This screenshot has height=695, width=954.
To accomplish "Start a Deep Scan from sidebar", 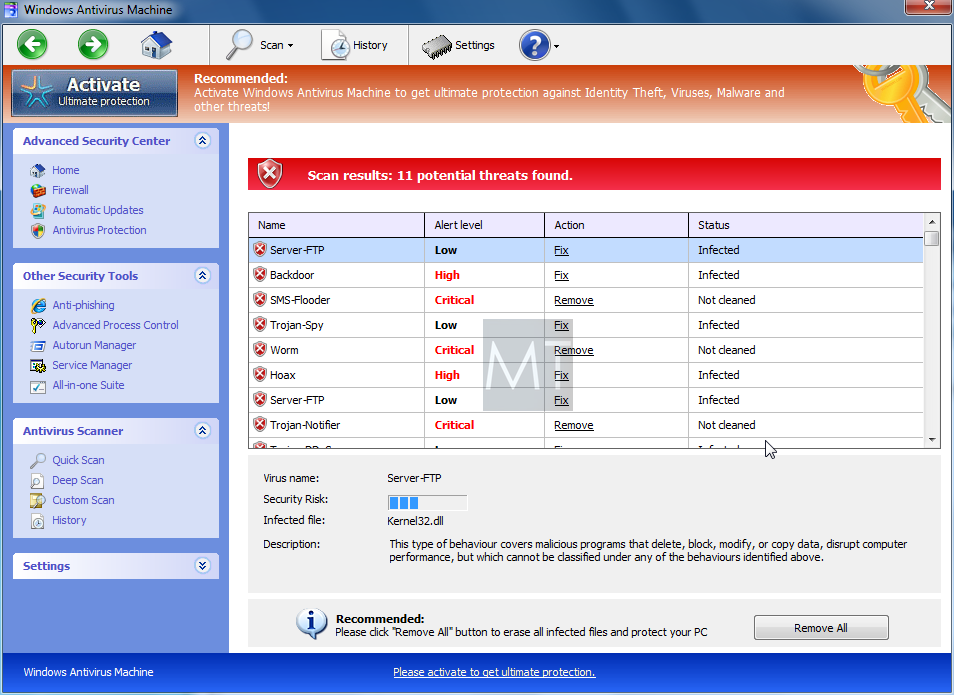I will click(x=78, y=481).
